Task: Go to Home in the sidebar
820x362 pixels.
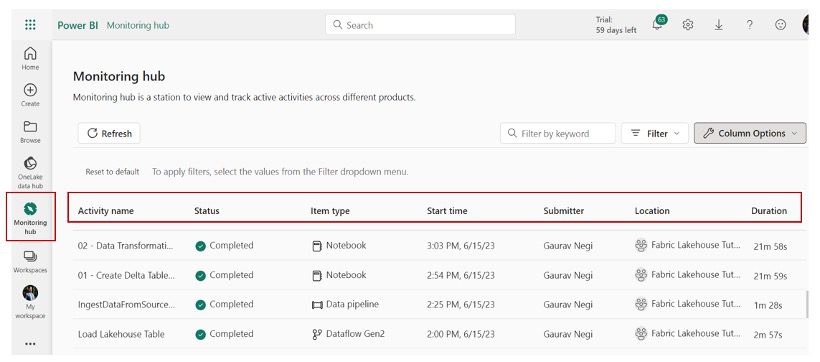Action: (x=30, y=58)
